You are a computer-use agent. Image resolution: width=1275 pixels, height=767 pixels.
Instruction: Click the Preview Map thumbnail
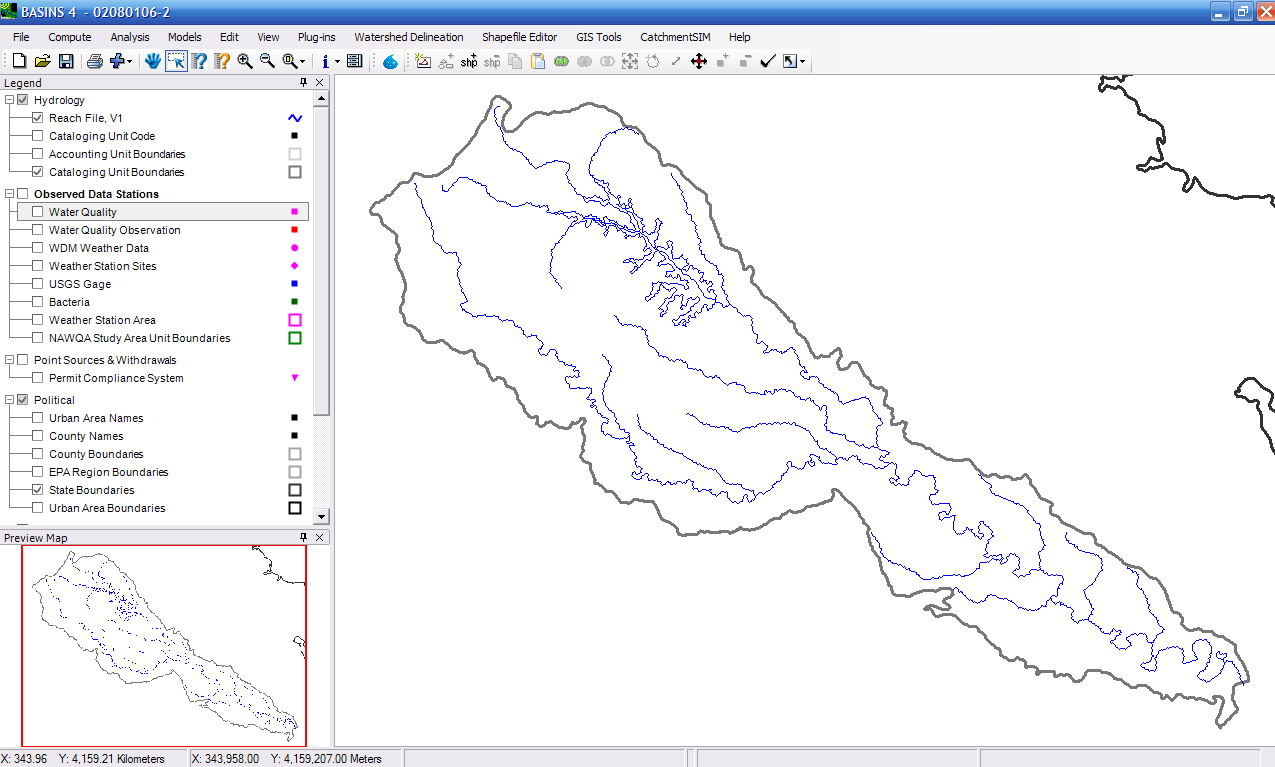point(163,645)
